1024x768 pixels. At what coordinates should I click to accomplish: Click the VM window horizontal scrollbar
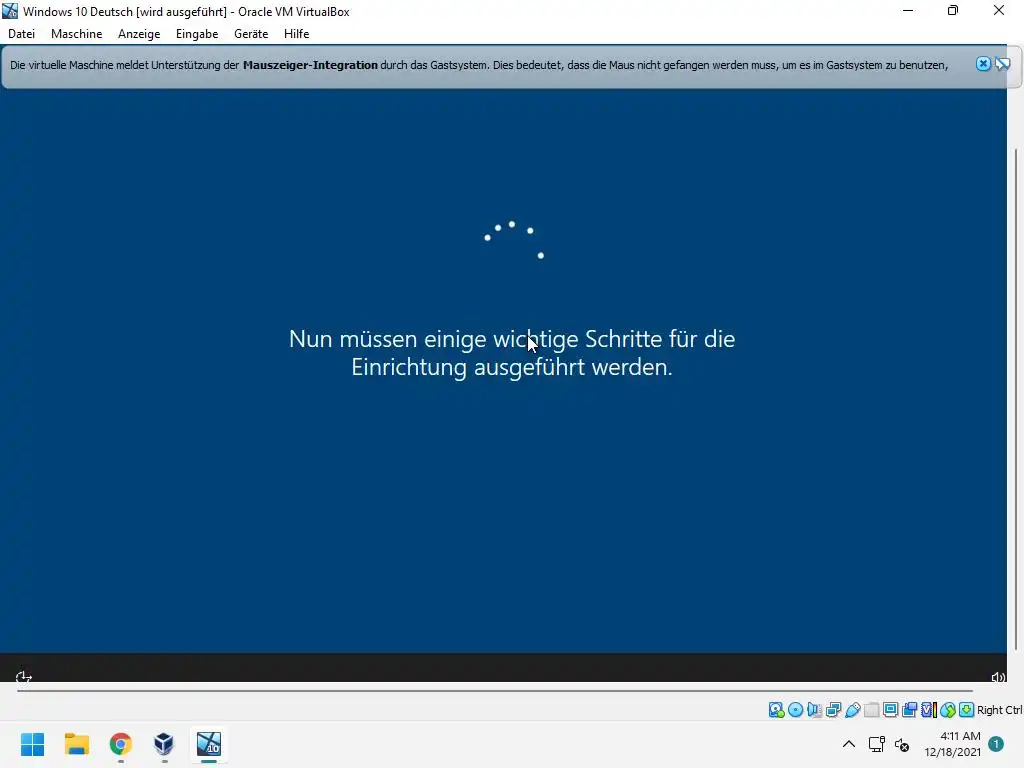point(494,690)
